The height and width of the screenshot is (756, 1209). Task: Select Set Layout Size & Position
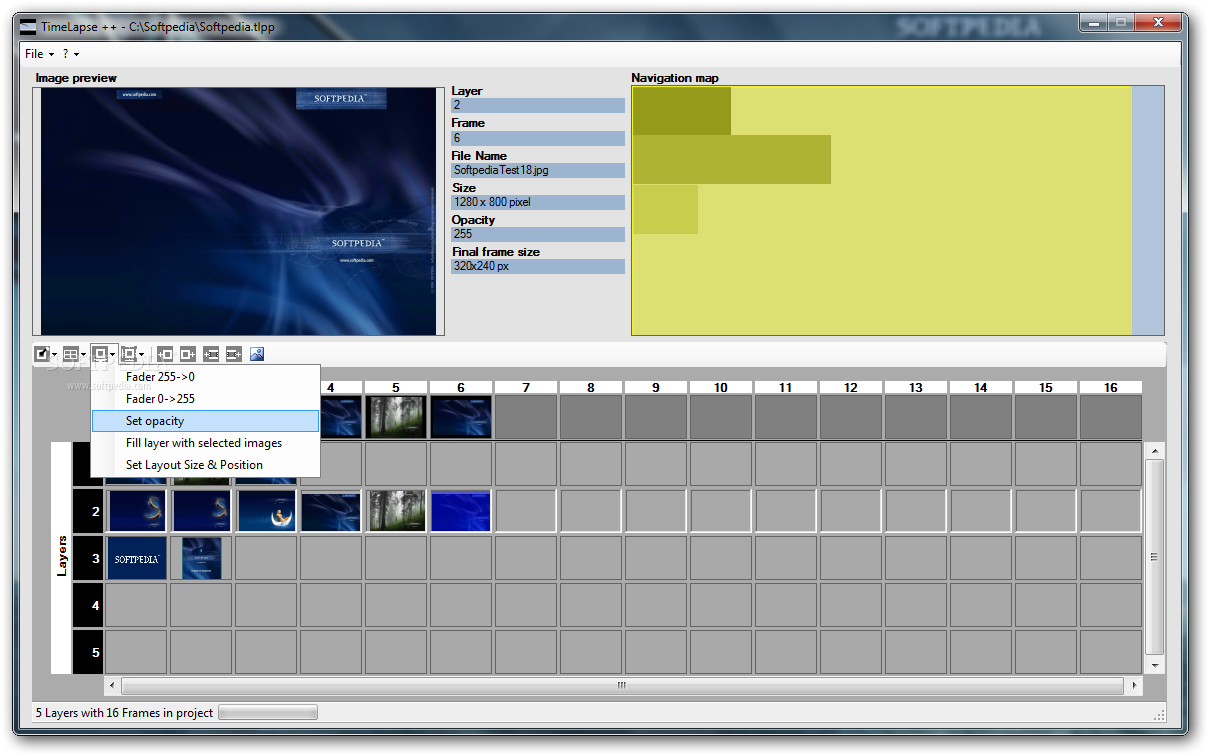(205, 465)
